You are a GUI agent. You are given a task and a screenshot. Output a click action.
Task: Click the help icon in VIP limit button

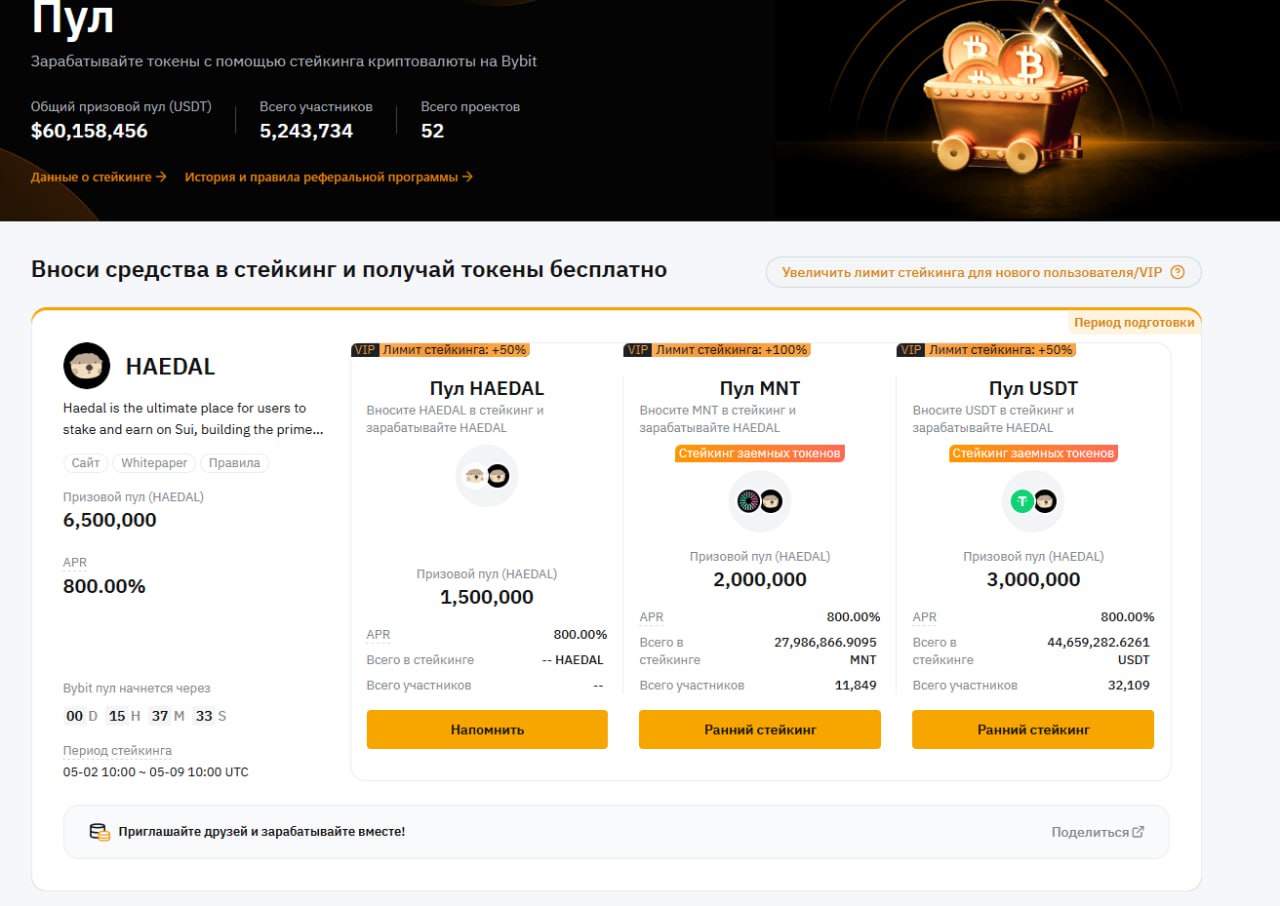tap(1177, 272)
